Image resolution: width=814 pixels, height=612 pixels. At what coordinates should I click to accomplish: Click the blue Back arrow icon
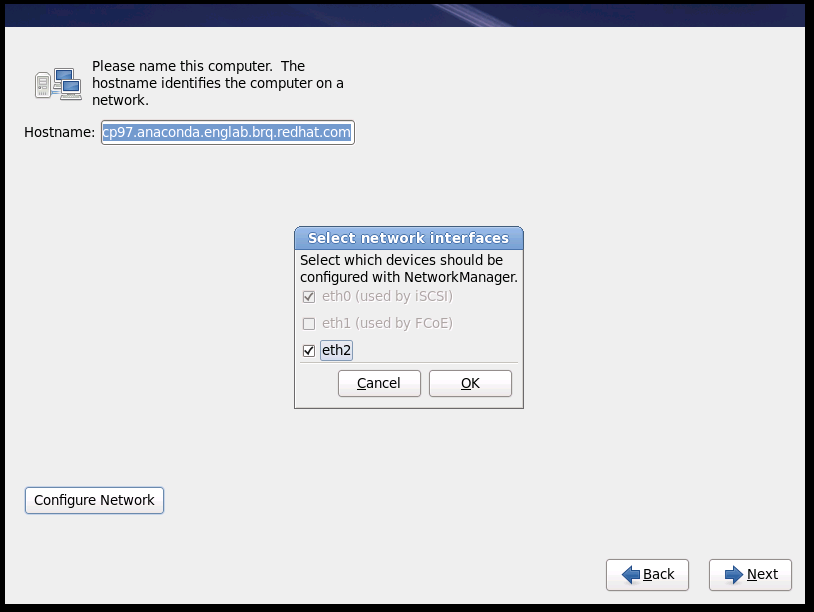(x=631, y=575)
